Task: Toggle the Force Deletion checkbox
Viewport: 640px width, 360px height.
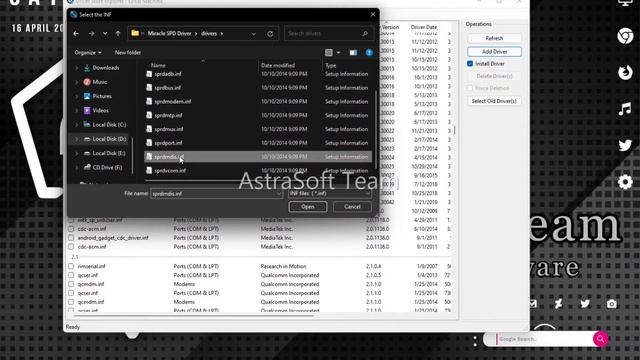Action: (x=470, y=88)
